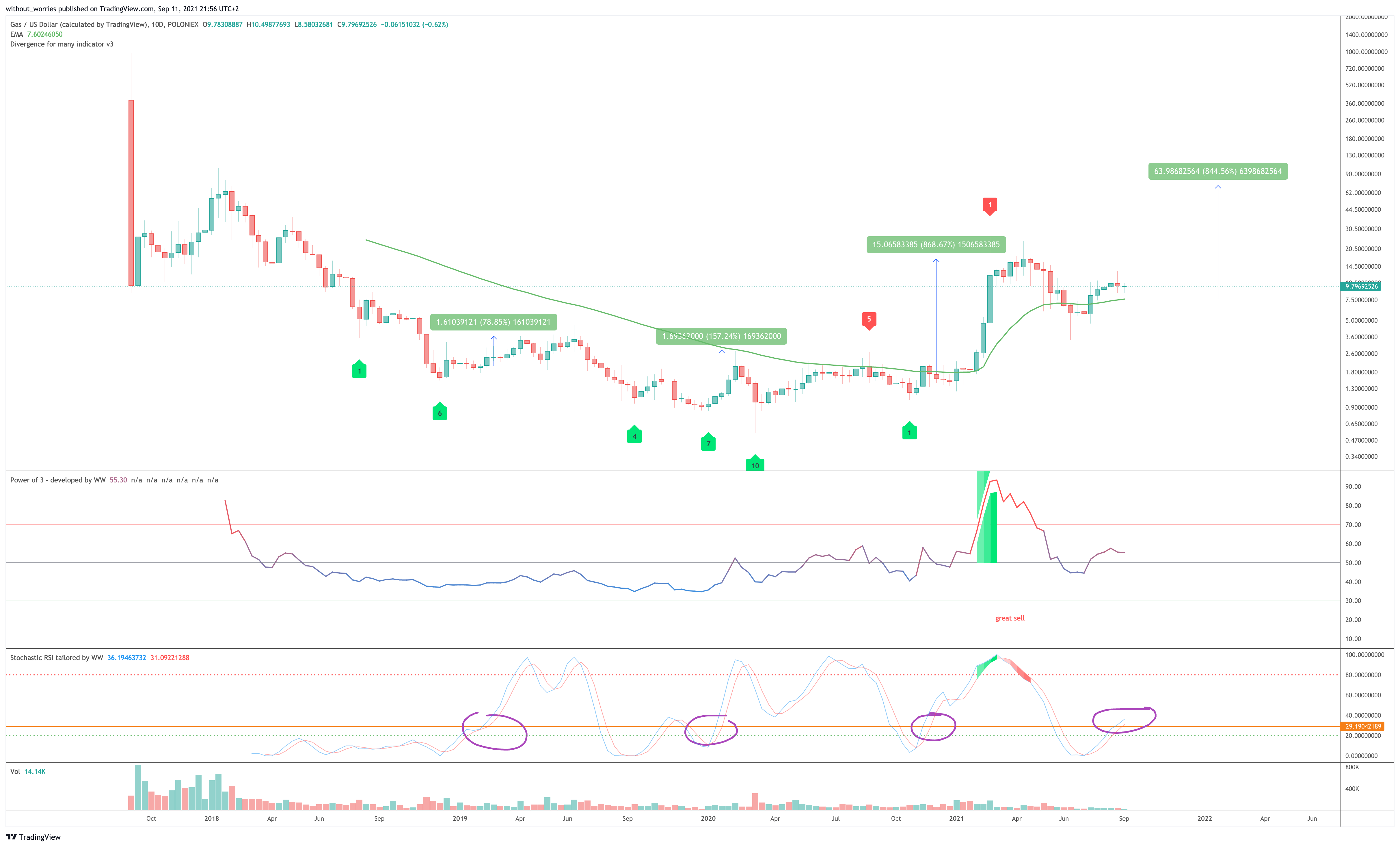1400x847 pixels.
Task: Click 70.00 on Power of 3 axis
Action: 1353,525
